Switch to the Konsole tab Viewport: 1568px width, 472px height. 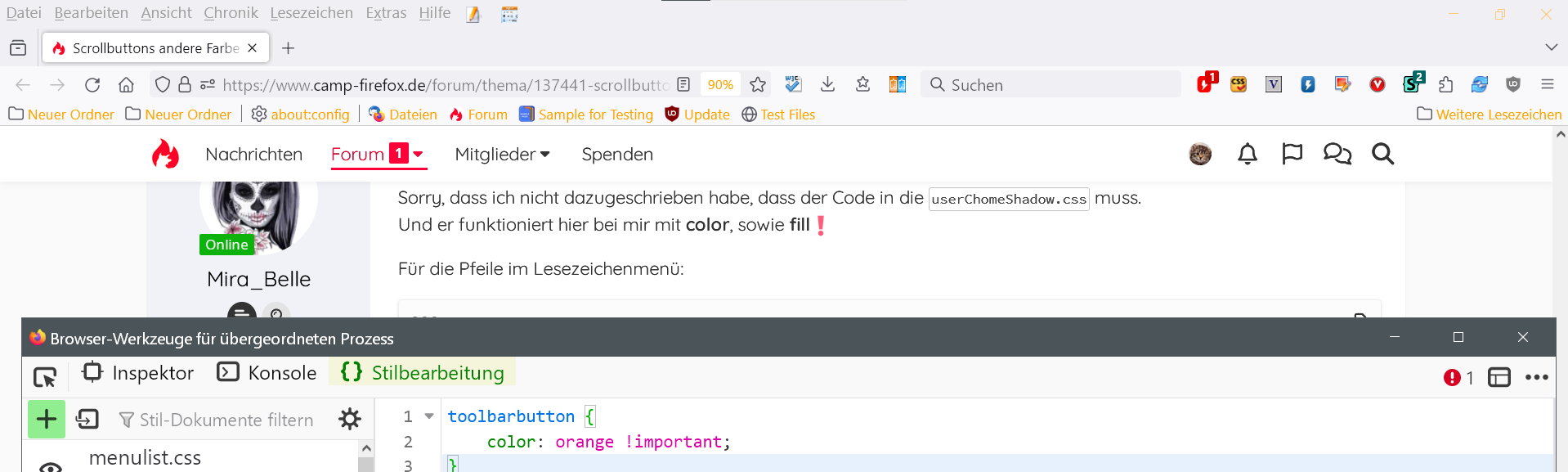coord(267,373)
